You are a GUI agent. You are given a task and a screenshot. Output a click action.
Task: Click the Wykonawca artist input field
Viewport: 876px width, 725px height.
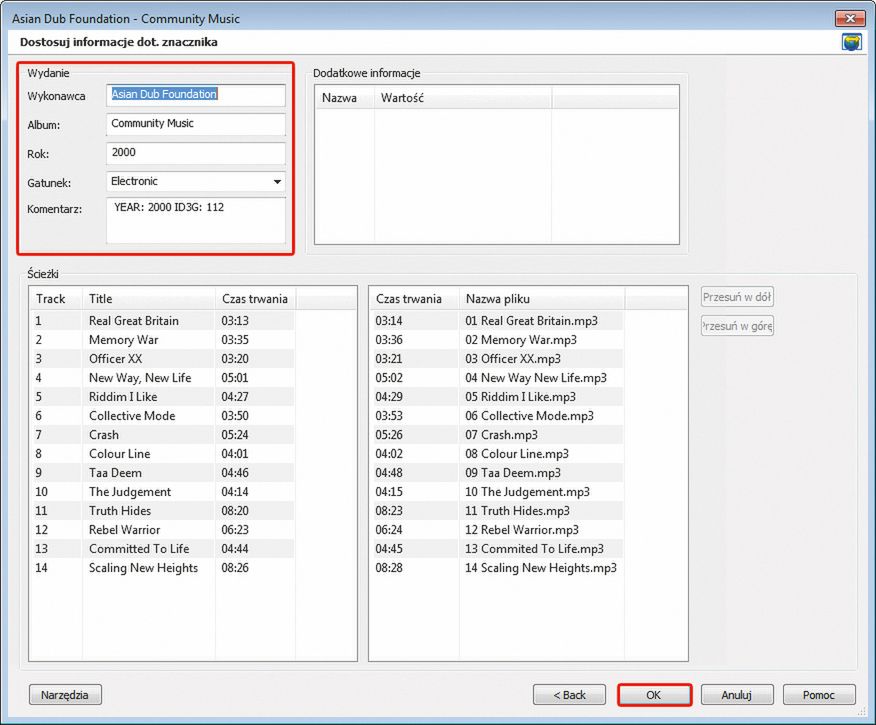(196, 94)
